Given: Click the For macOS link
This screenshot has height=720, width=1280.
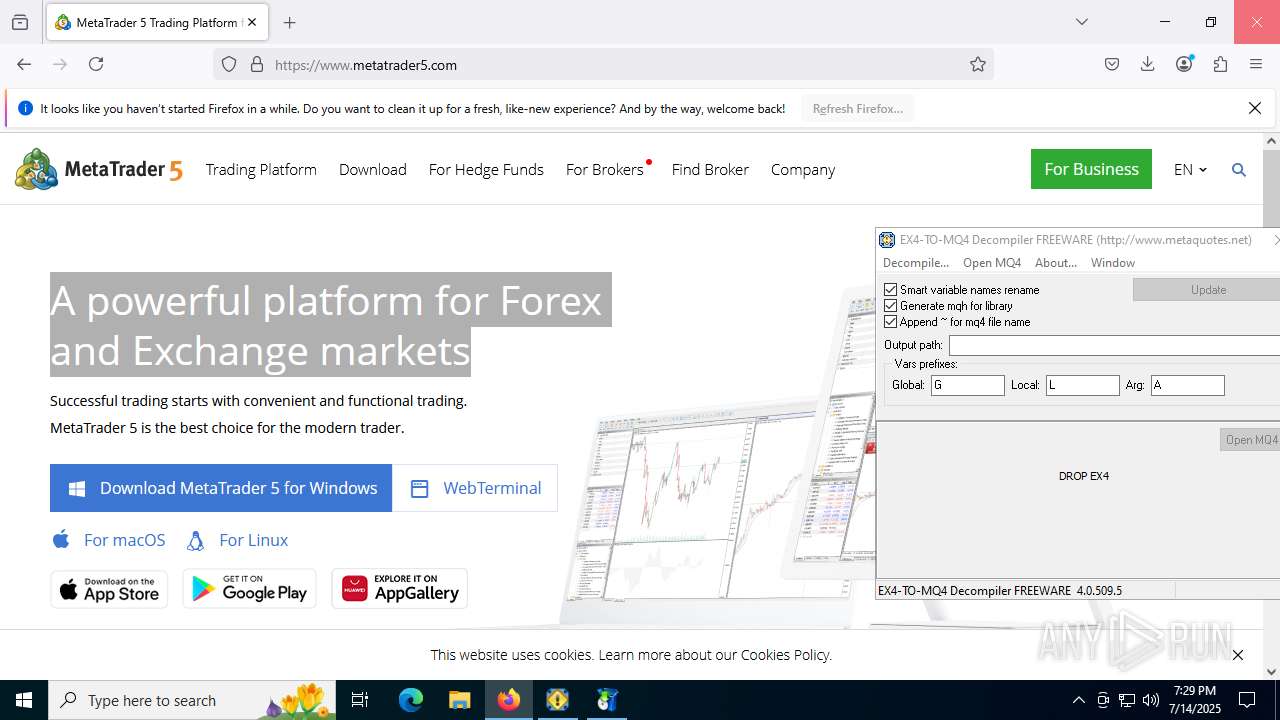Looking at the screenshot, I should (x=124, y=540).
